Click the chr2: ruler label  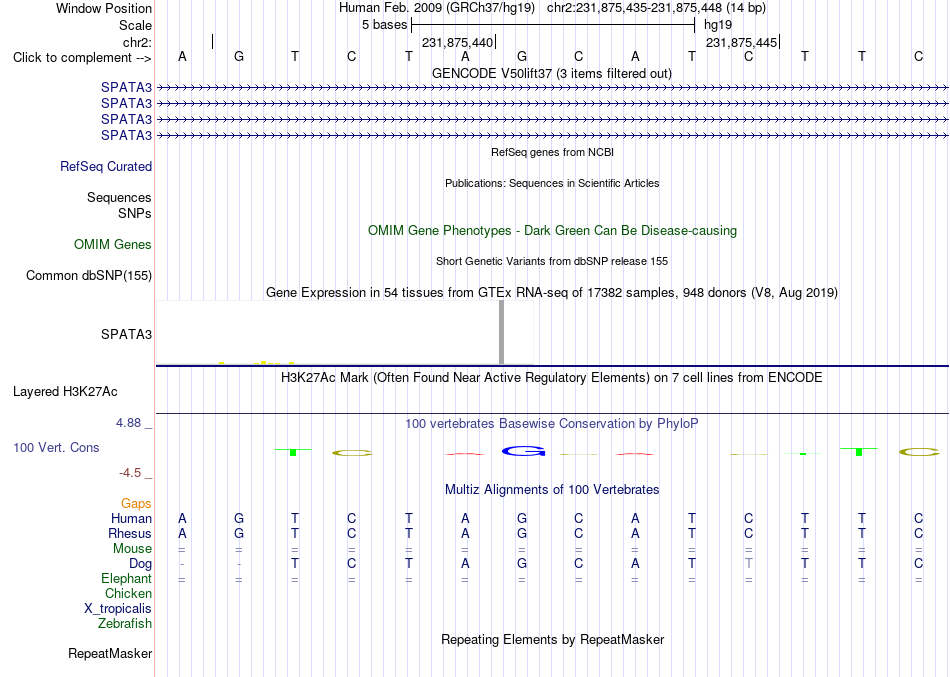point(138,42)
